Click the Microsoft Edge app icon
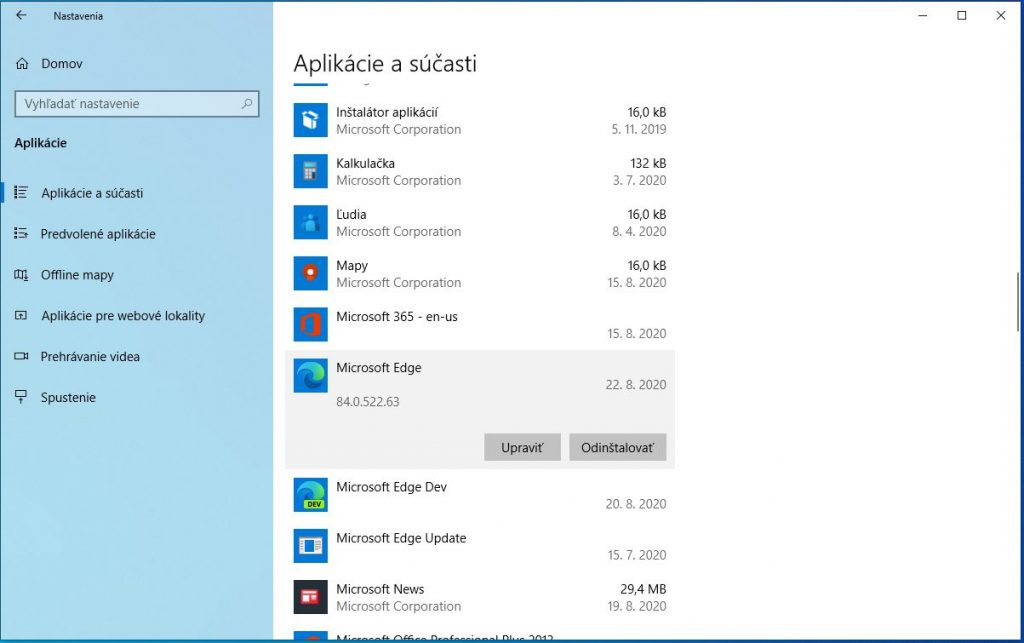The width and height of the screenshot is (1024, 643). coord(310,375)
